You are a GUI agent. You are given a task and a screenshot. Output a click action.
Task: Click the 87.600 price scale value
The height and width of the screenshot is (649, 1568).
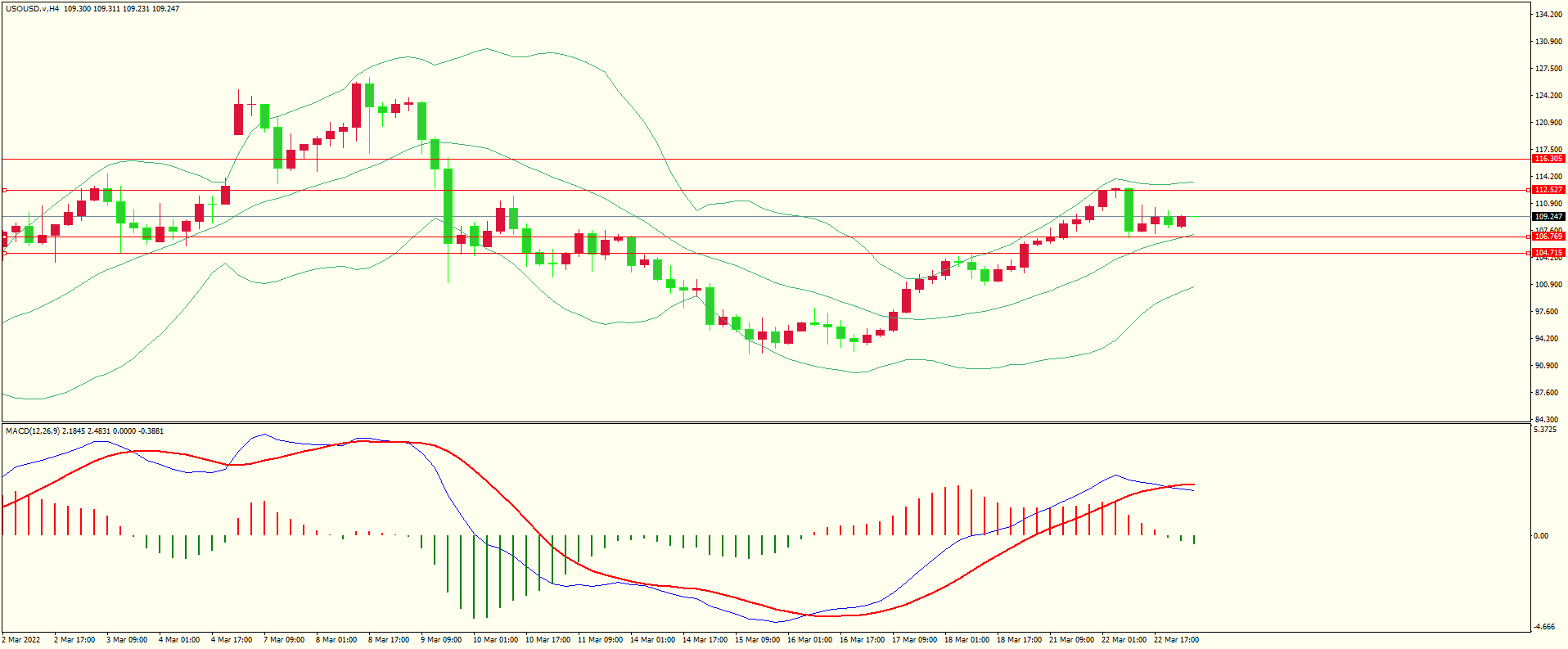(1547, 393)
